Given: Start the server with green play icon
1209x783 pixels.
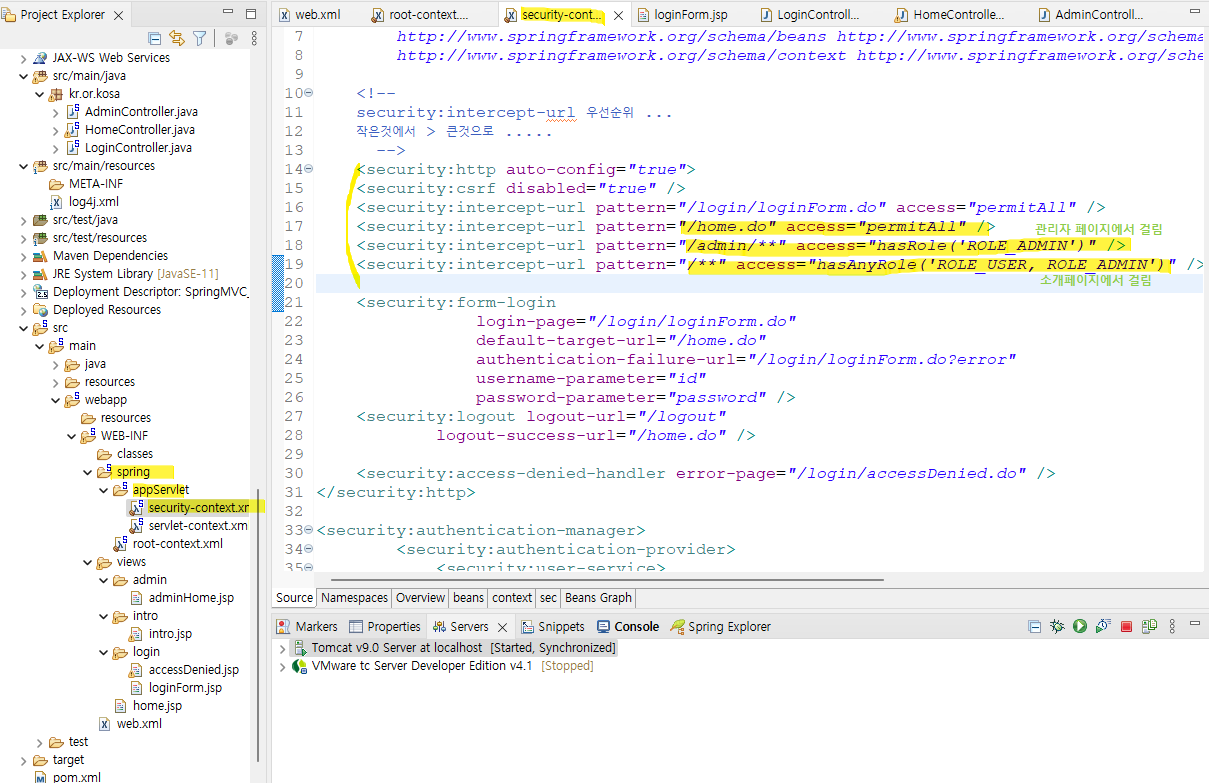Looking at the screenshot, I should coord(1080,626).
